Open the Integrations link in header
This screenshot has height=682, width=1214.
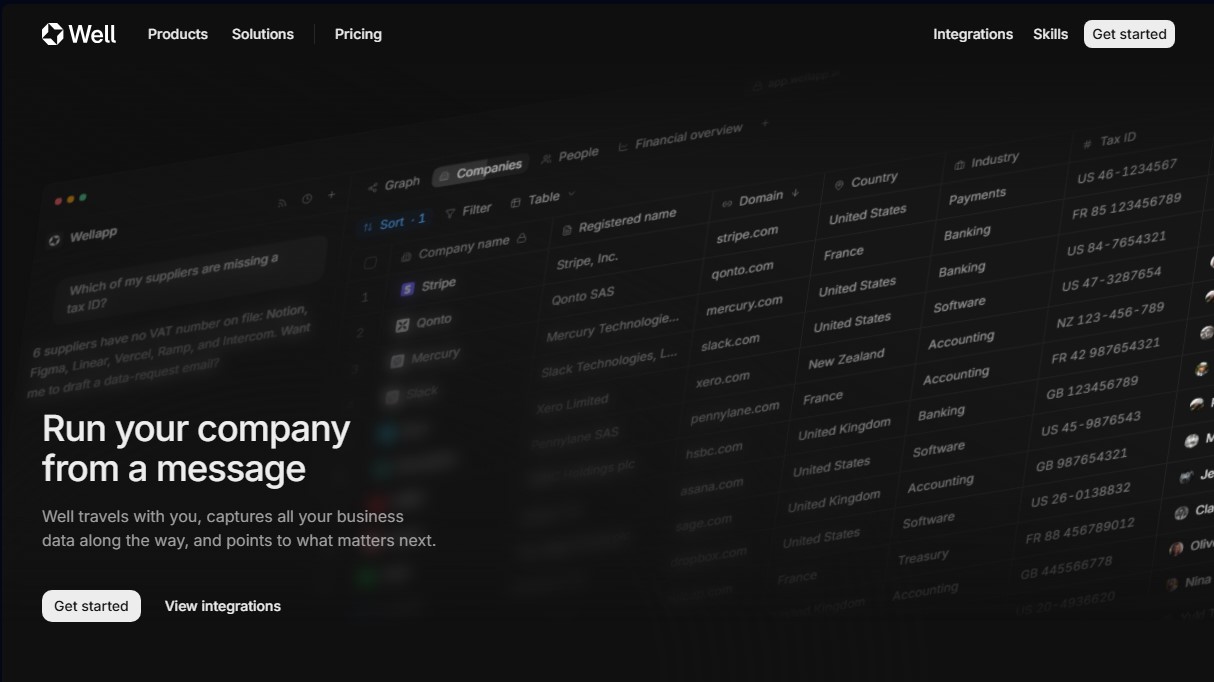[x=973, y=34]
